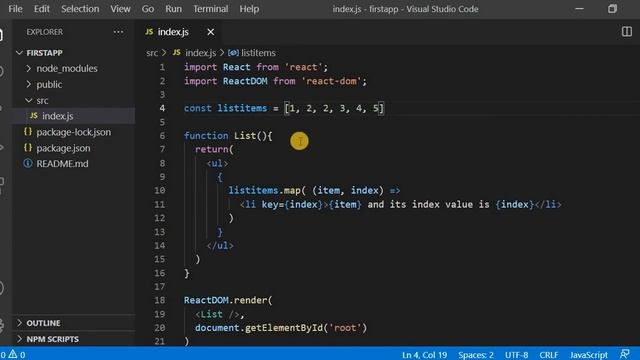The image size is (640, 360).
Task: Click src in the breadcrumb
Action: [x=152, y=53]
